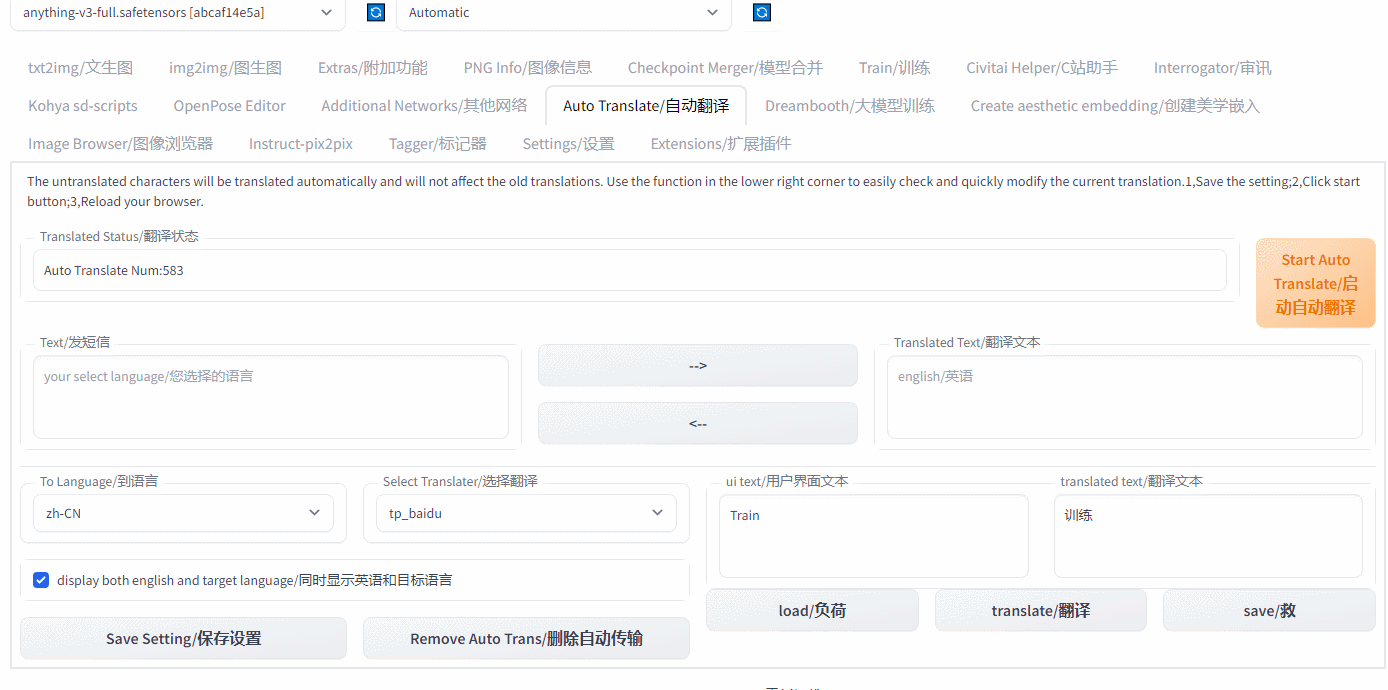Screen dimensions: 1388x690
Task: Open the anything-v3-full checkpoint dropdown
Action: [x=177, y=13]
